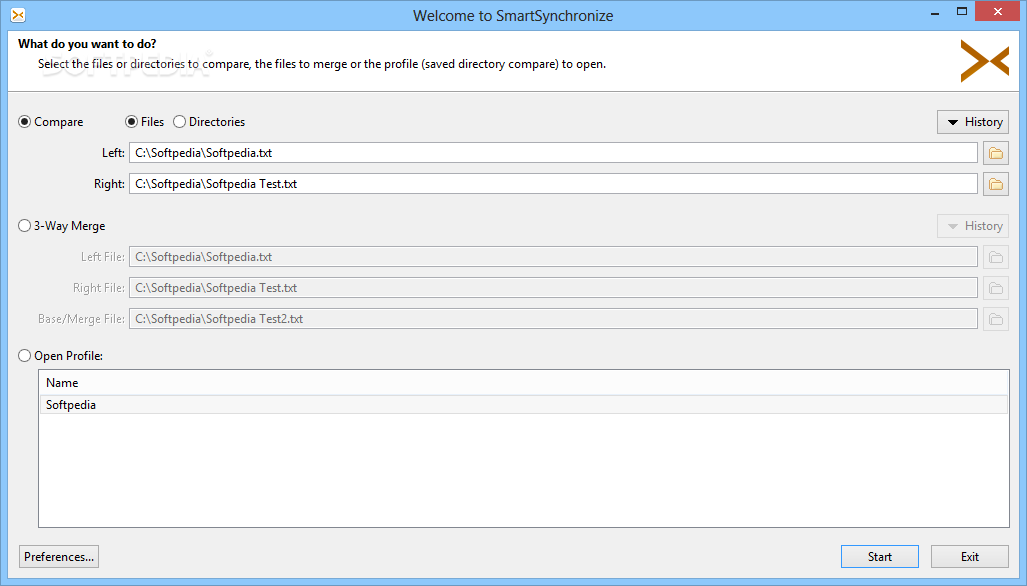This screenshot has height=586, width=1027.
Task: Browse for the Right compare file
Action: tap(996, 184)
